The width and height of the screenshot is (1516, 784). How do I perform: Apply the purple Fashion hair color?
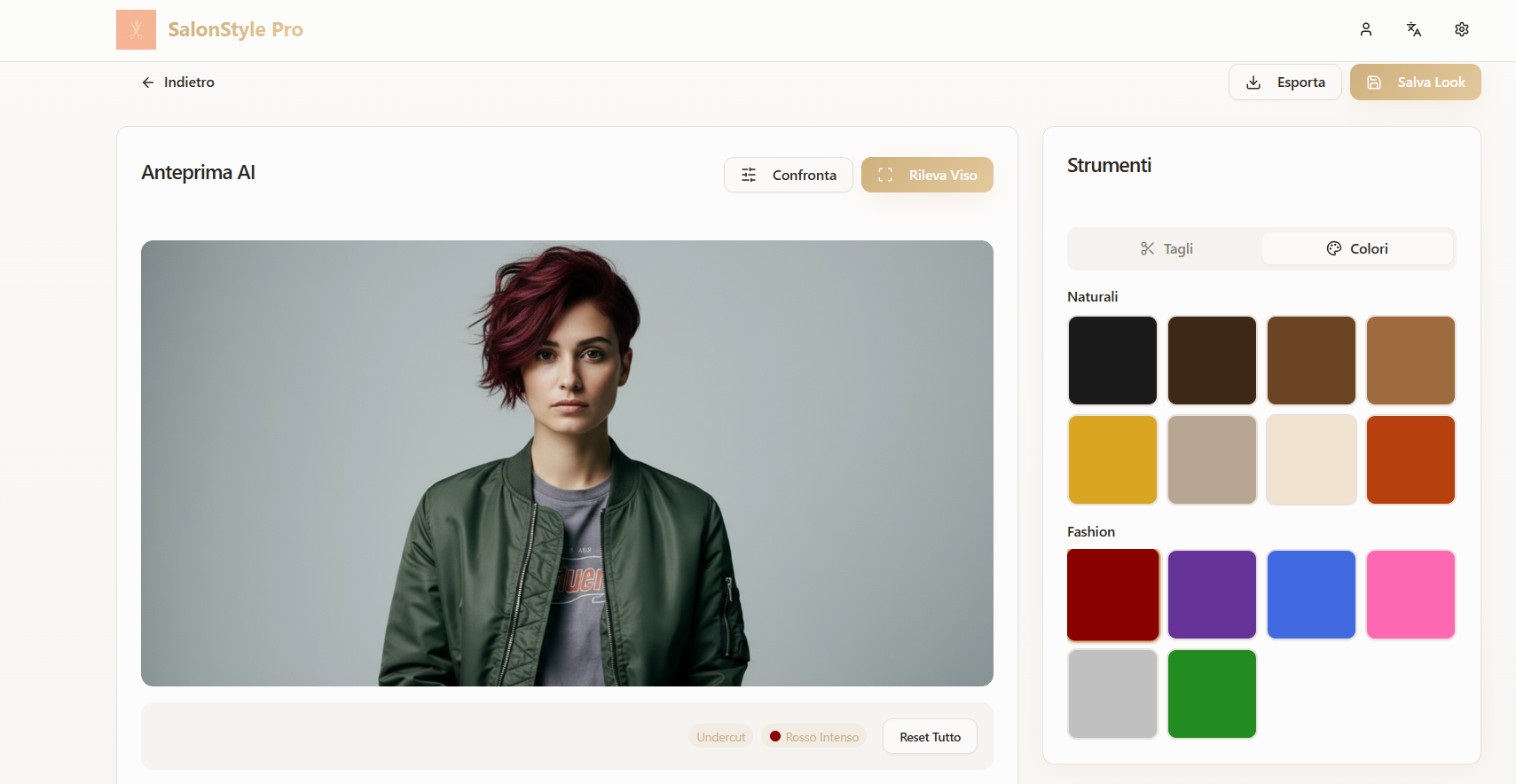click(1212, 594)
